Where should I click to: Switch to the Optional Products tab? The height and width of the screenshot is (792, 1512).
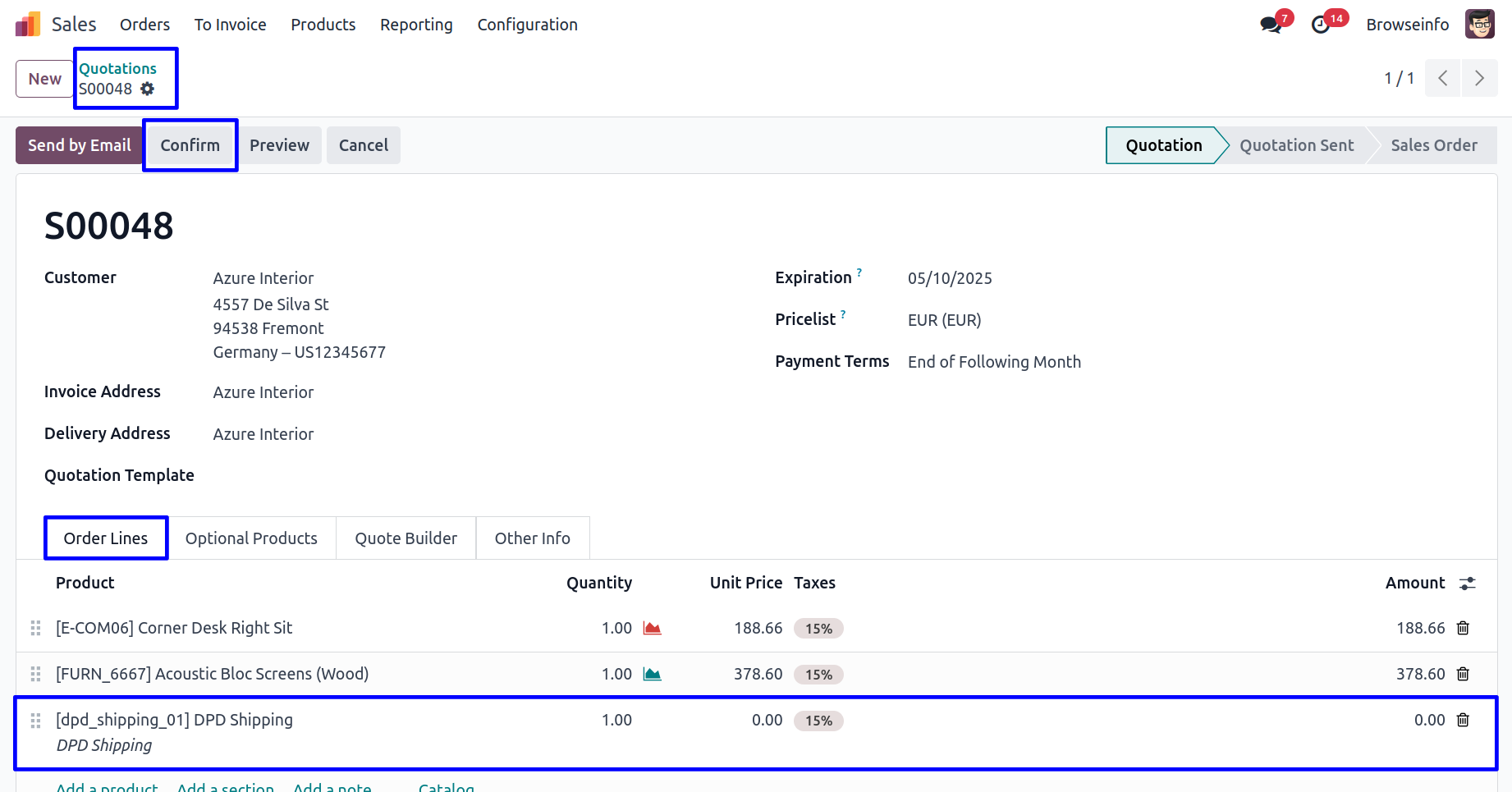251,538
